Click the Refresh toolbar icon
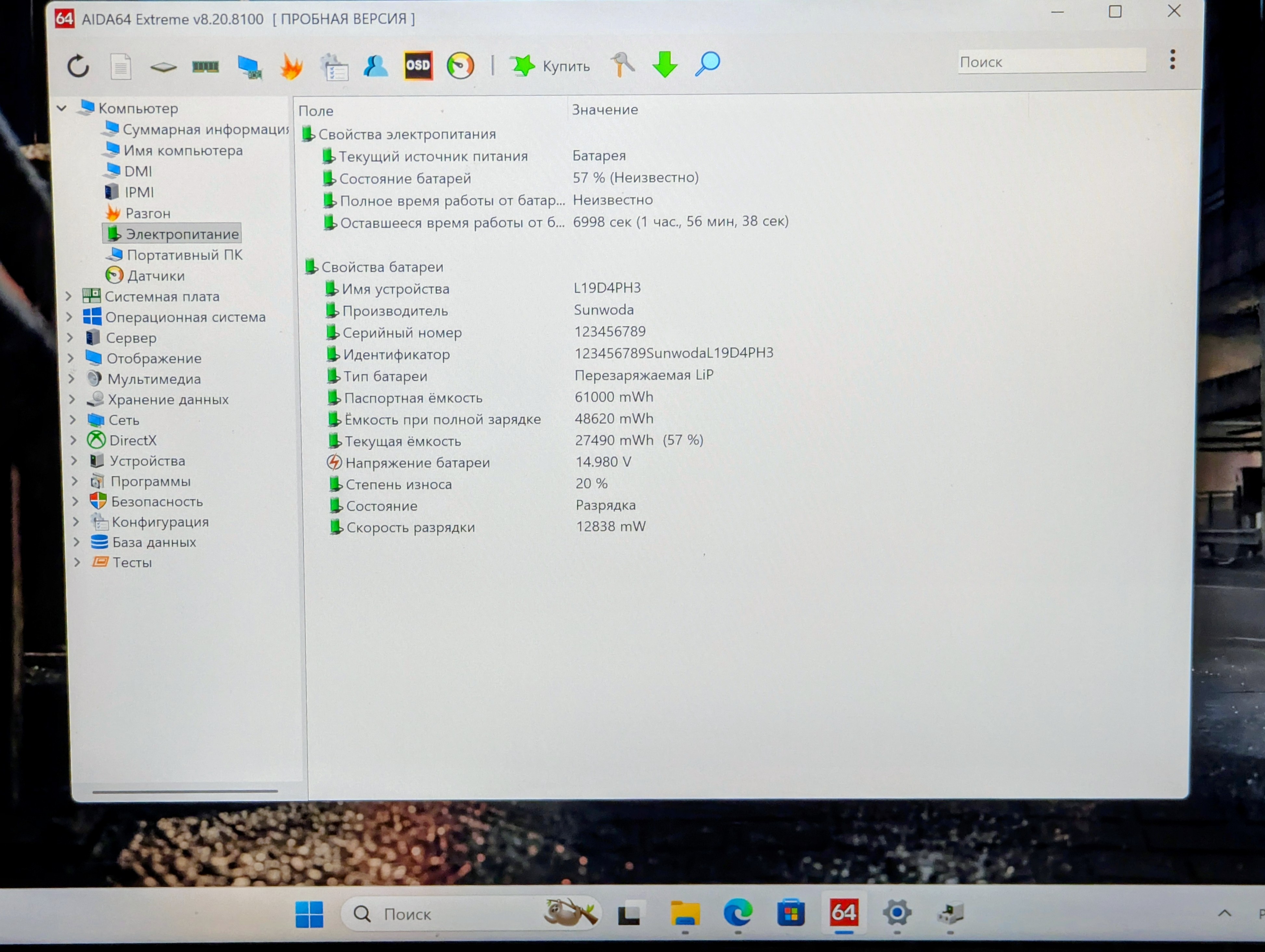 (x=78, y=66)
